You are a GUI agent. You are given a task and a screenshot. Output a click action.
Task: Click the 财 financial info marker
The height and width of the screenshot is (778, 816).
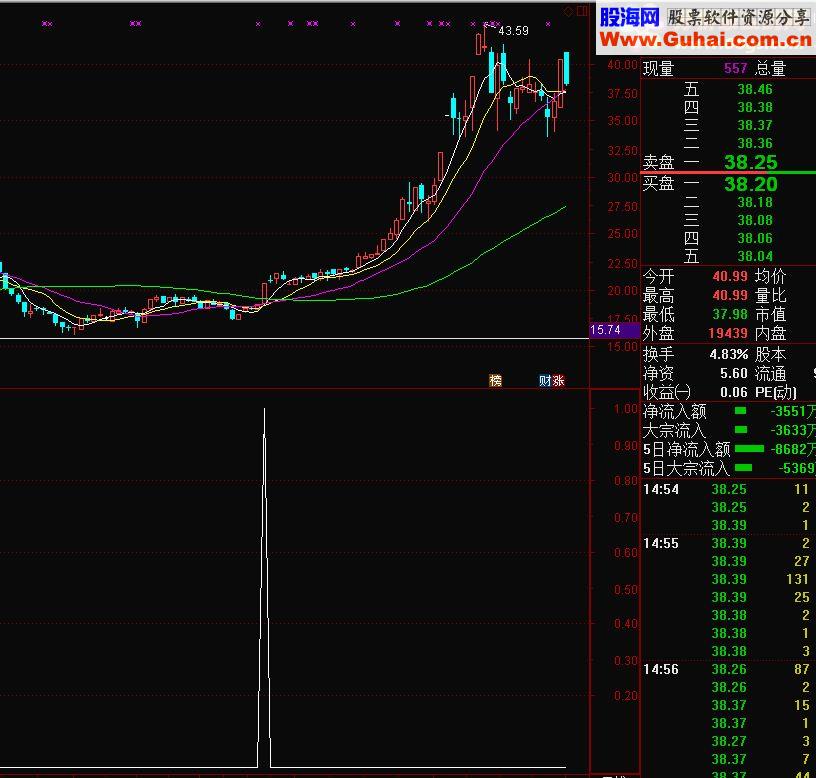pos(545,380)
